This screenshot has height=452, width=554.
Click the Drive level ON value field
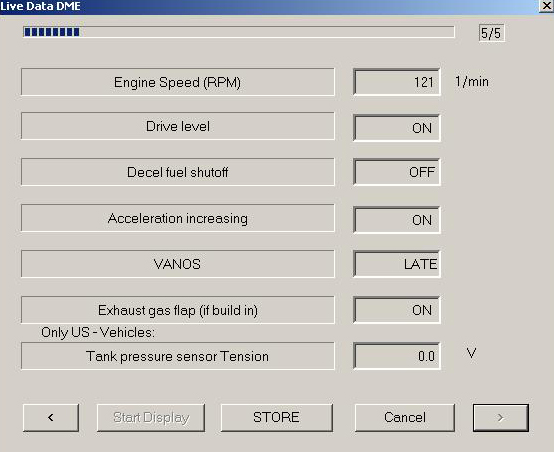[x=397, y=128]
